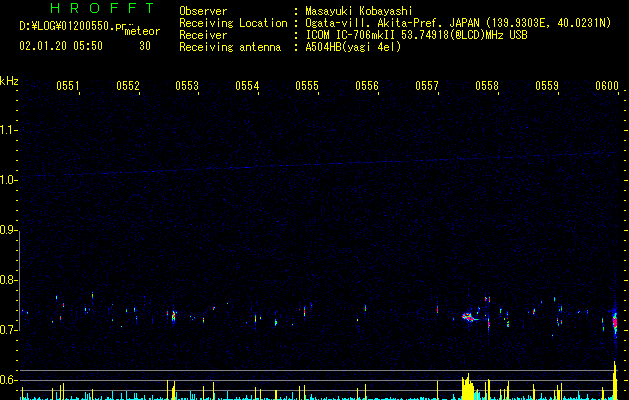Click the bright meteor echo before 0558
The height and width of the screenshot is (400, 629).
tap(468, 317)
